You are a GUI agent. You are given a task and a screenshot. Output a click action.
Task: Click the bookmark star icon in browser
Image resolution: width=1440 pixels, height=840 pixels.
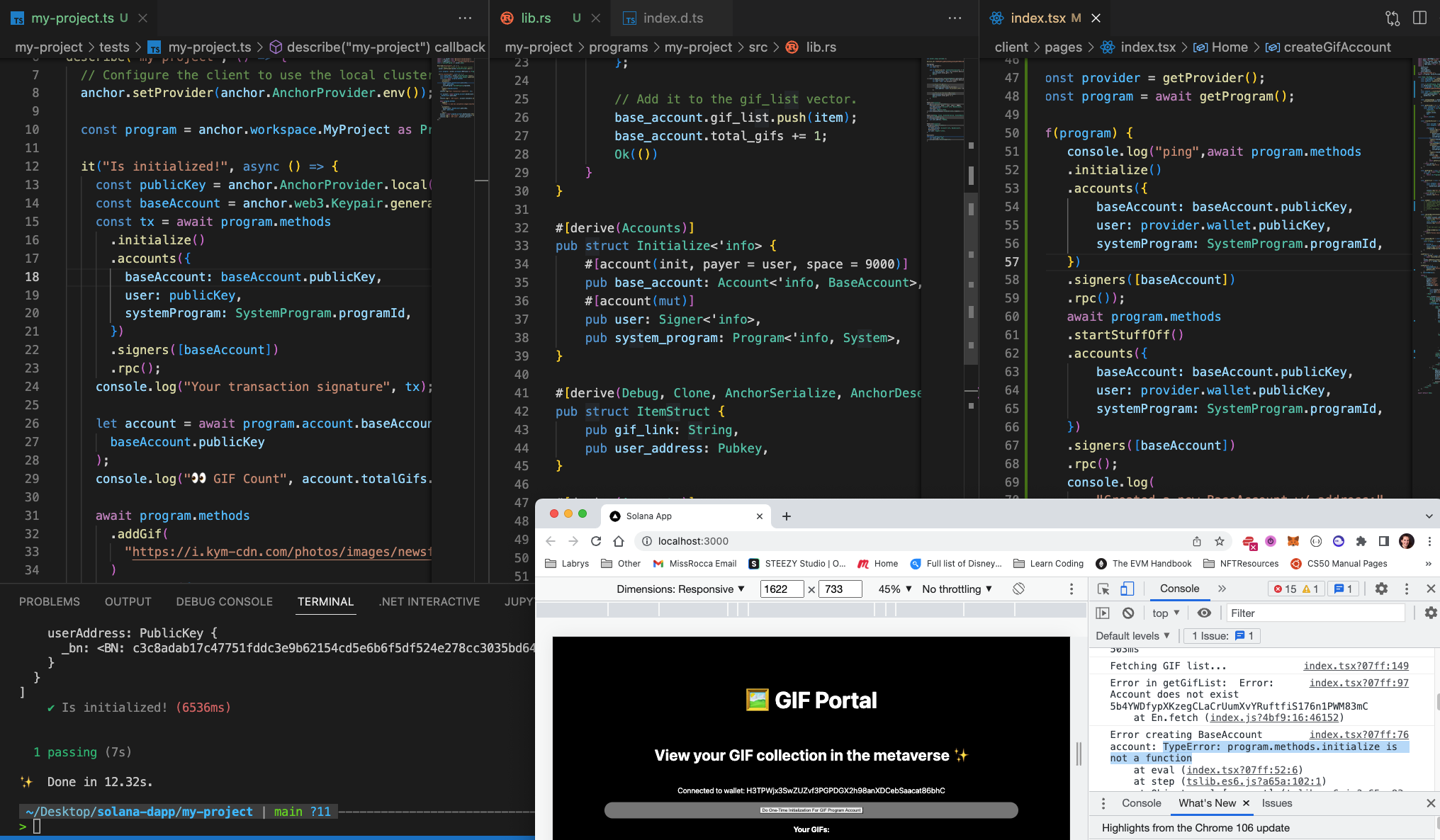[1219, 541]
